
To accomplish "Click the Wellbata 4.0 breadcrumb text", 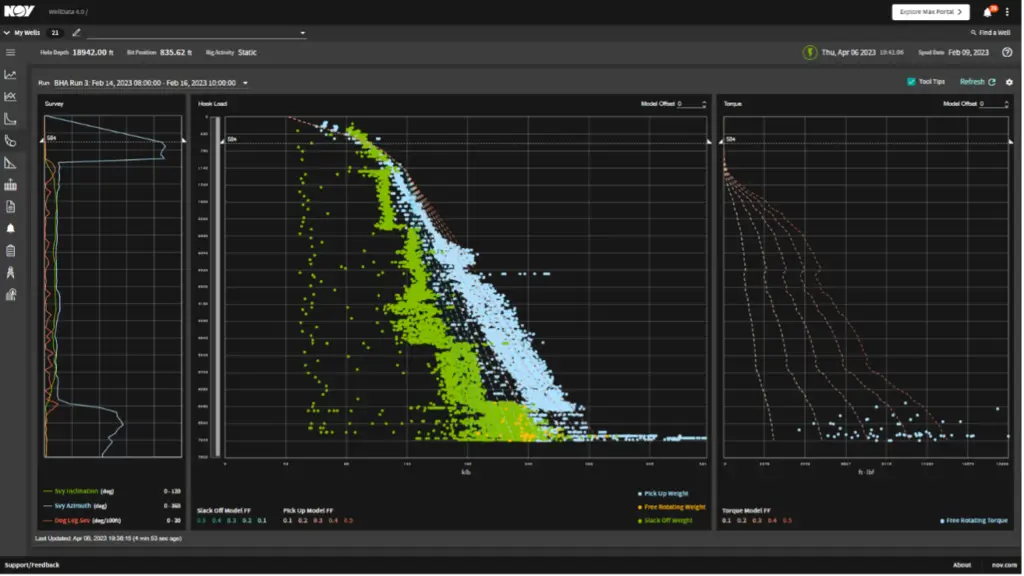I will pyautogui.click(x=68, y=12).
